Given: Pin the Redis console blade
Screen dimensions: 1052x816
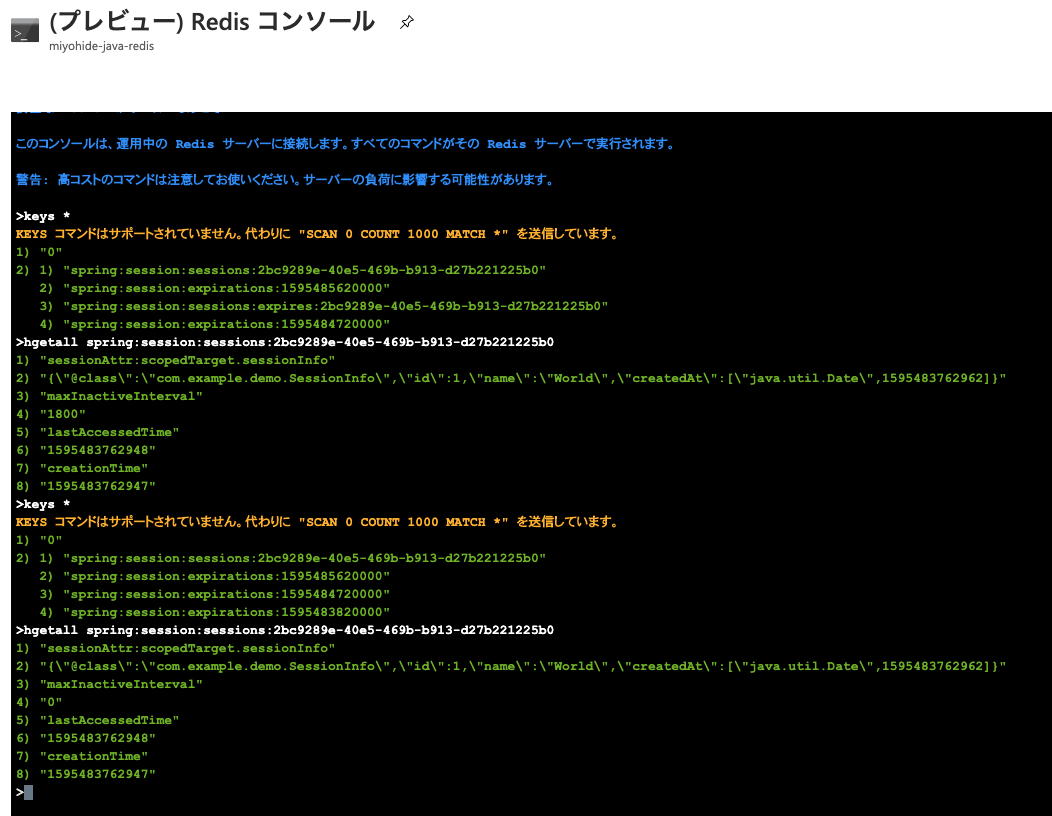Looking at the screenshot, I should (x=407, y=22).
